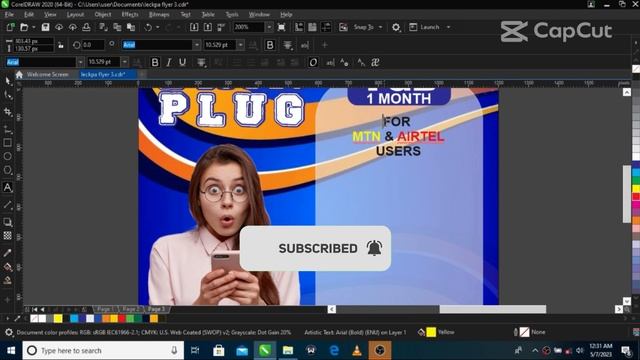Open VLC from the taskbar
The image size is (640, 360).
pos(357,350)
